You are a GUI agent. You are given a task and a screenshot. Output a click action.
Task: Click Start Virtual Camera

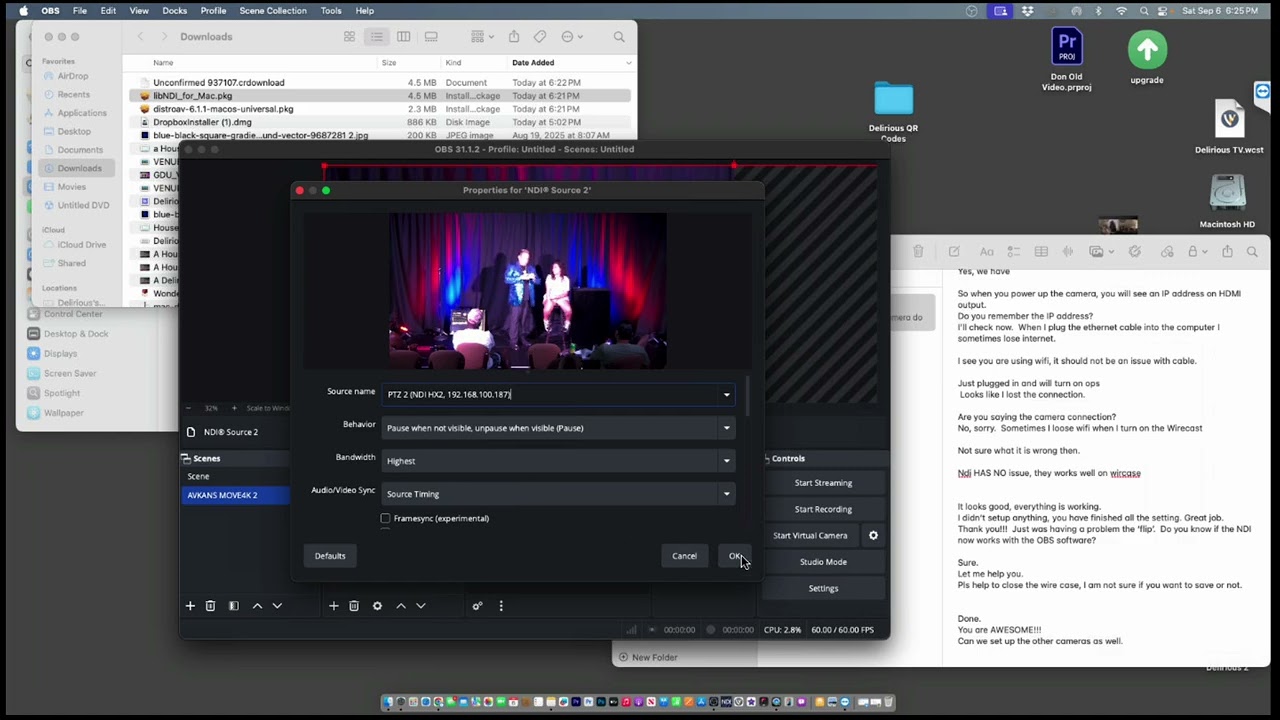click(x=810, y=535)
